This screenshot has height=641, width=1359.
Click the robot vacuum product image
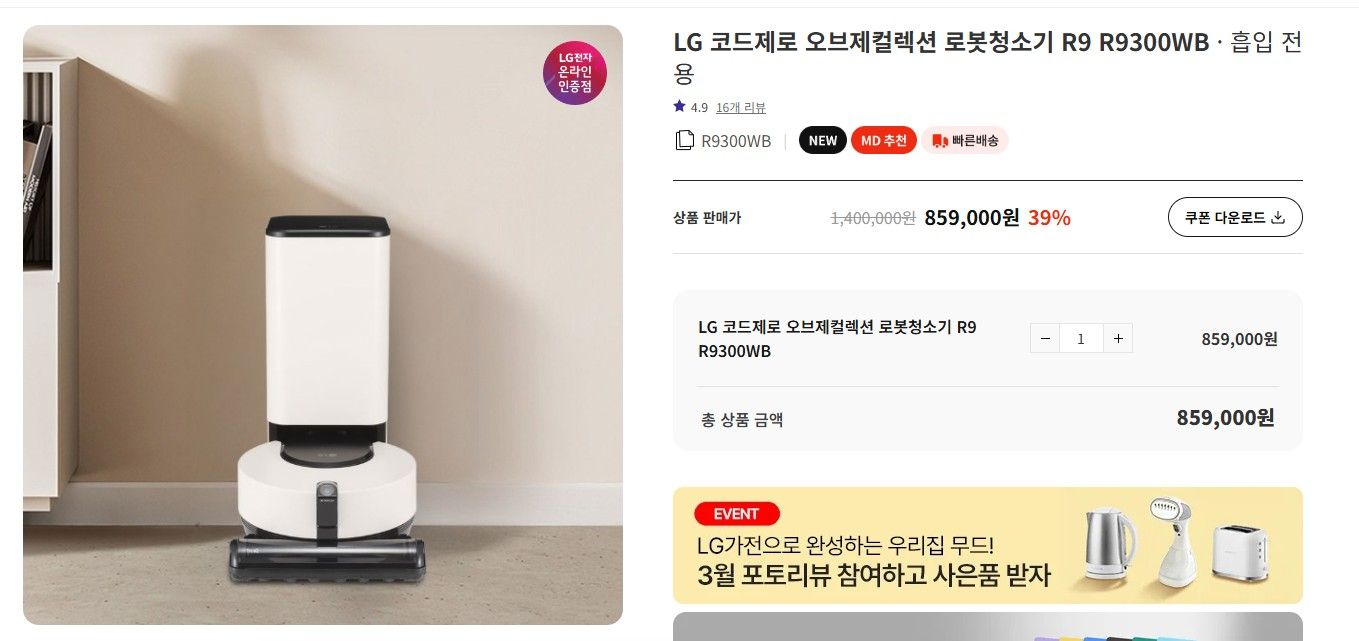point(323,325)
